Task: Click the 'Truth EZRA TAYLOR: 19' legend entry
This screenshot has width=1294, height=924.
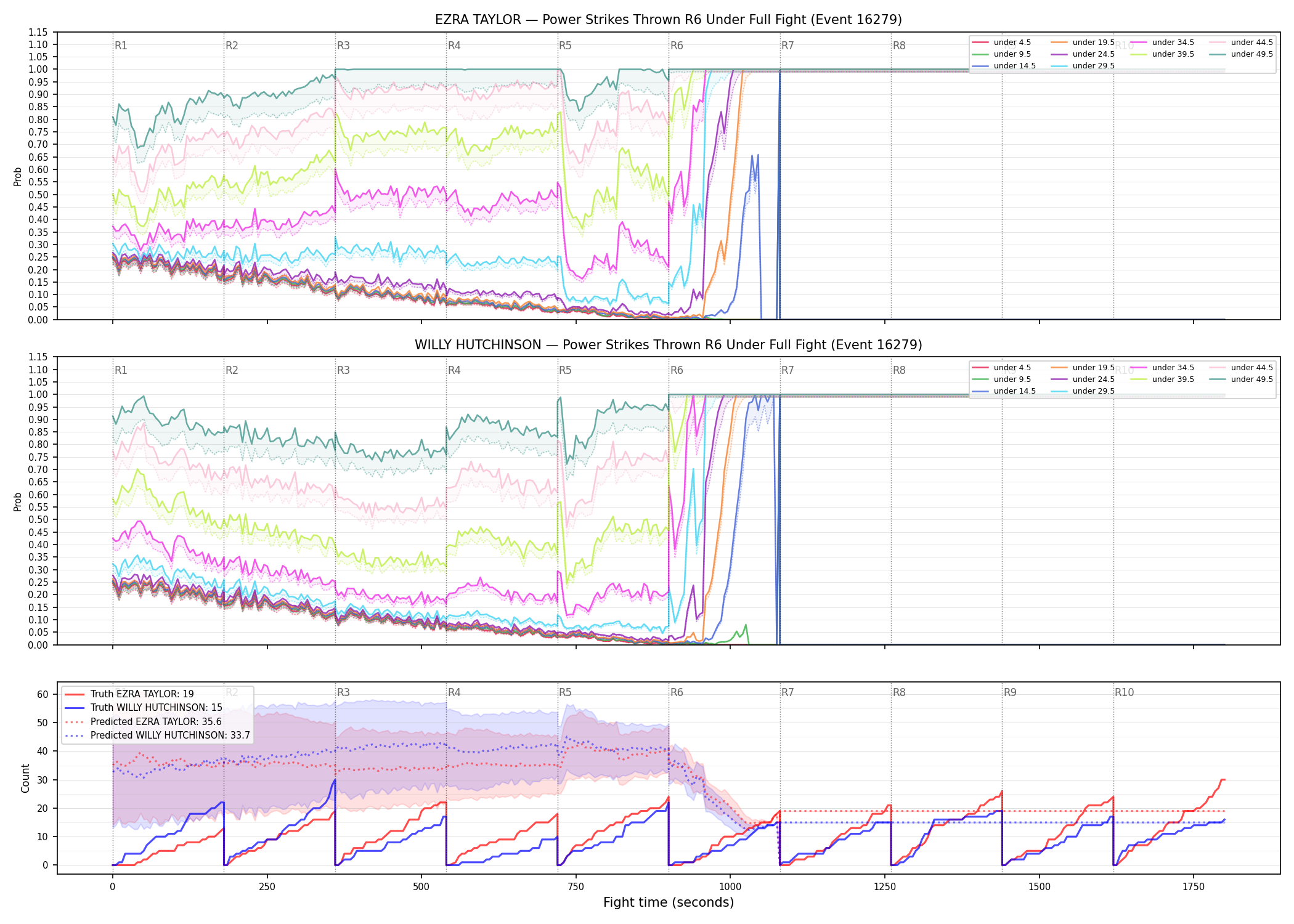Action: [129, 694]
